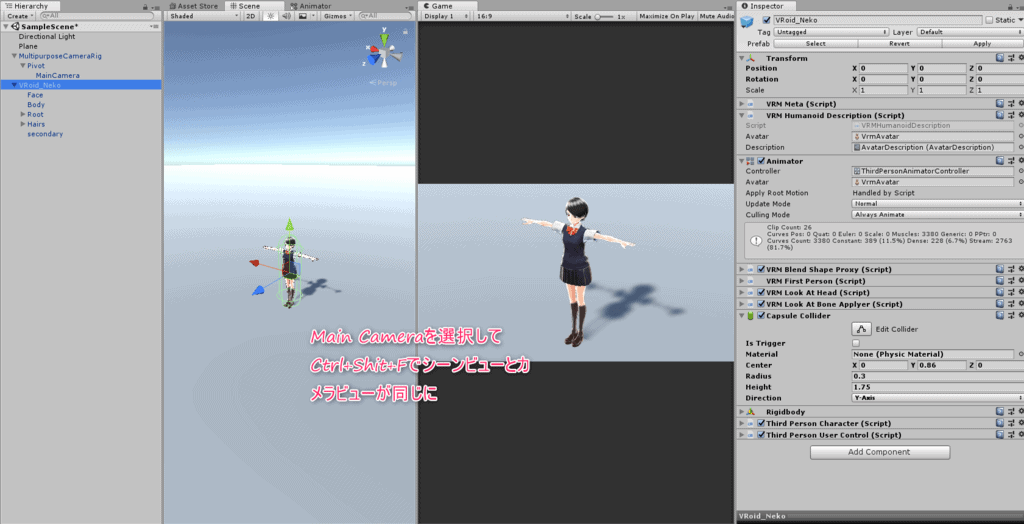1024x524 pixels.
Task: Click the Add Component button
Action: [879, 452]
